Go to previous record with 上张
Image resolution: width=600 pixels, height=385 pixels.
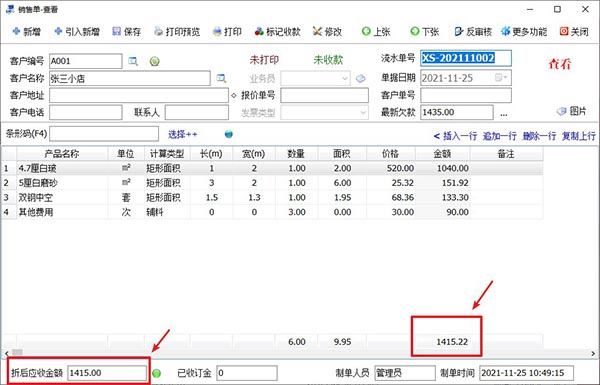[x=376, y=31]
